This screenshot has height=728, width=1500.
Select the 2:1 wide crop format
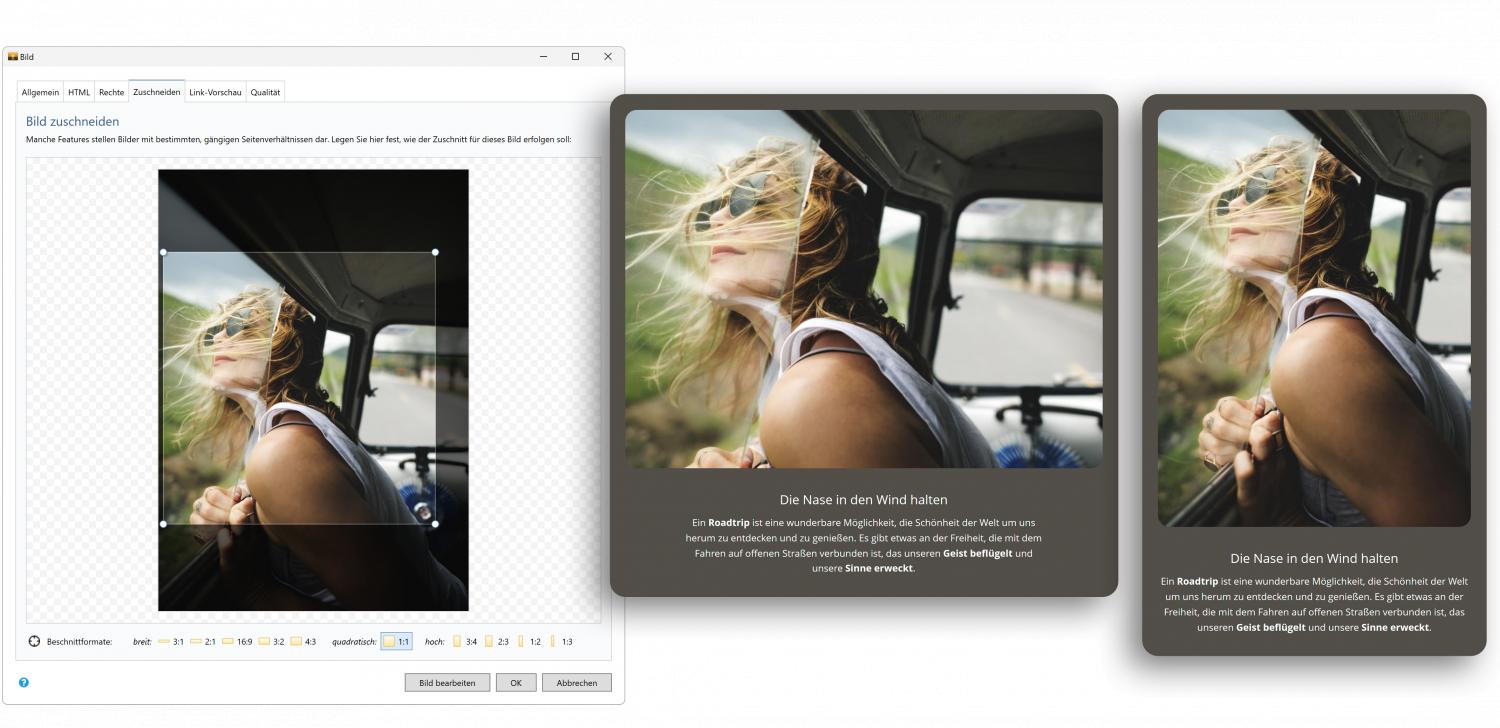coord(203,642)
